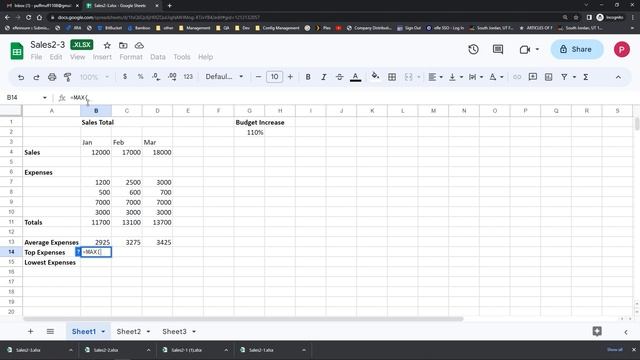Click the formula bar containing =MAX(
Image resolution: width=640 pixels, height=360 pixels.
coord(351,98)
